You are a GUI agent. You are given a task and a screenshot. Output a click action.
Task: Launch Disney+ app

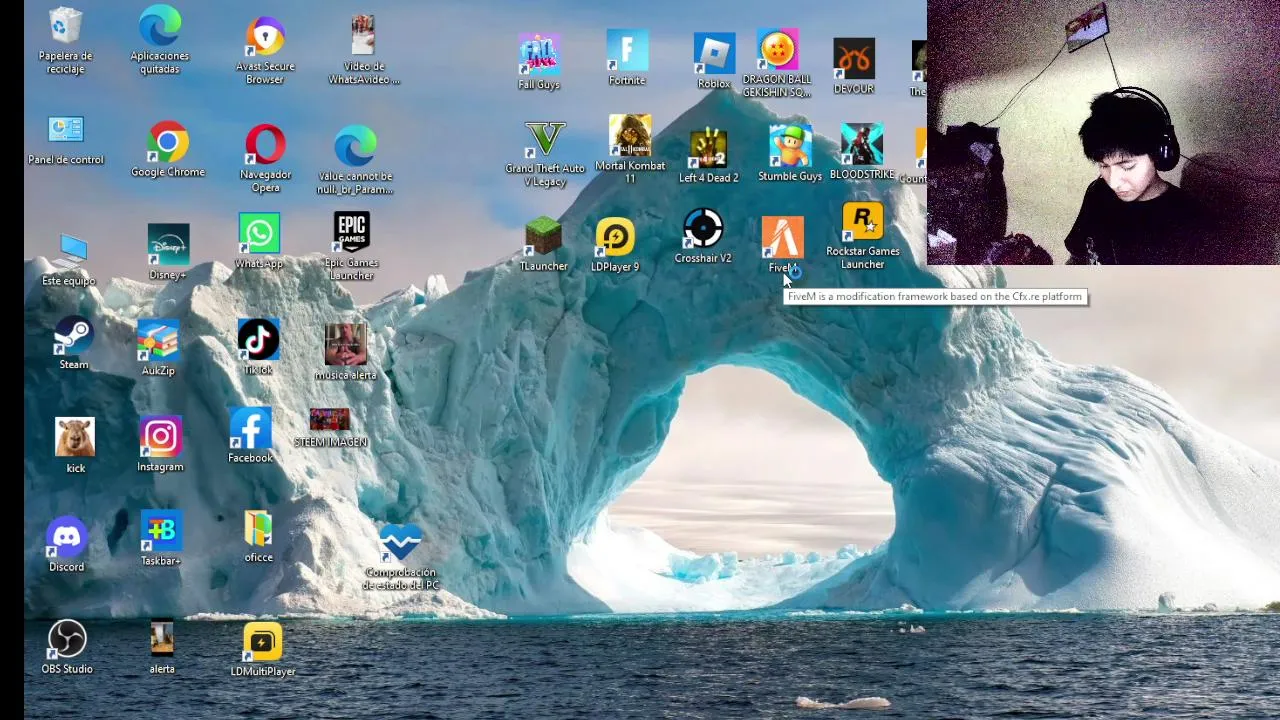click(168, 252)
